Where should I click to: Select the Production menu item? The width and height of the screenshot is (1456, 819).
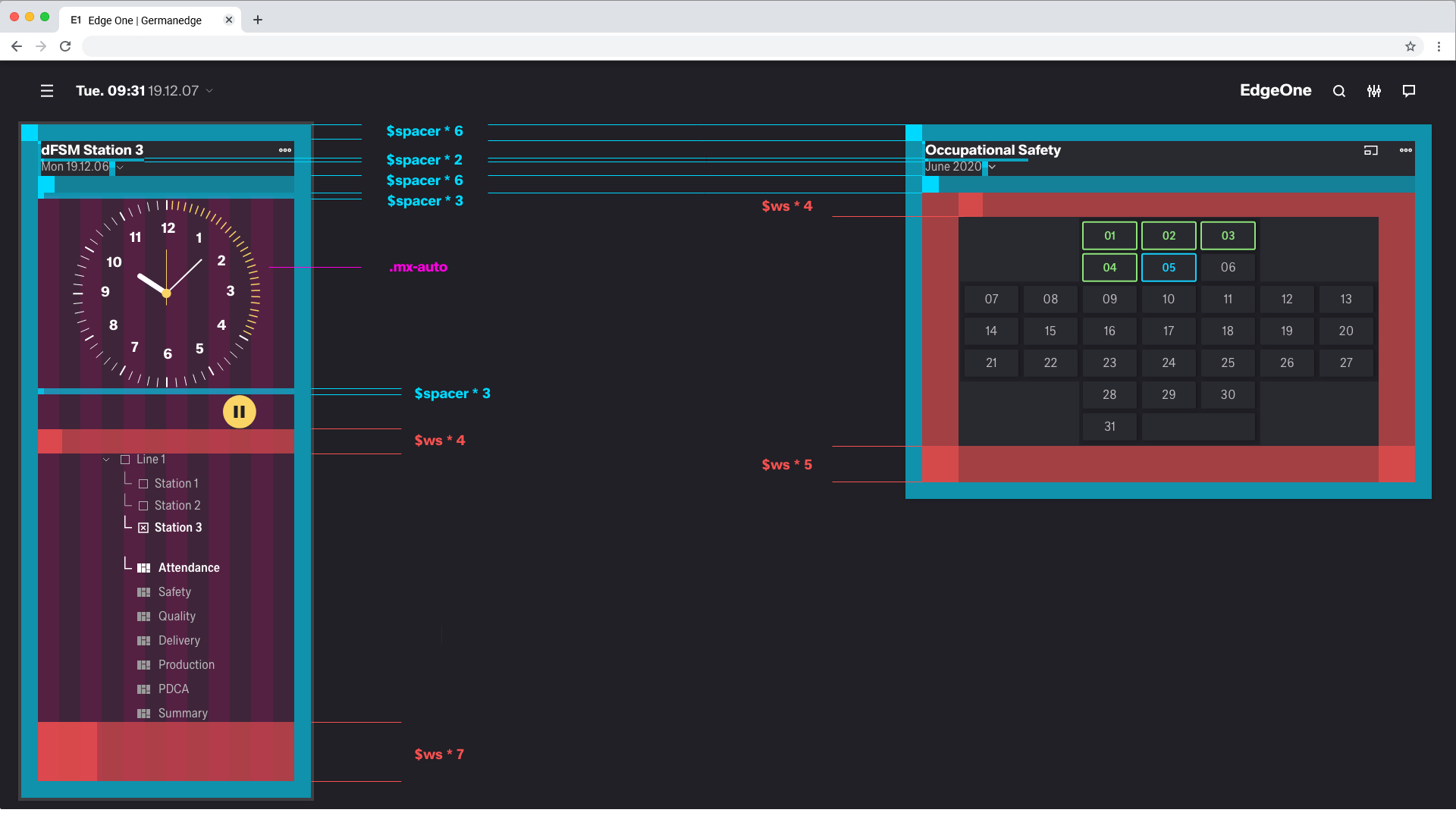pos(186,665)
